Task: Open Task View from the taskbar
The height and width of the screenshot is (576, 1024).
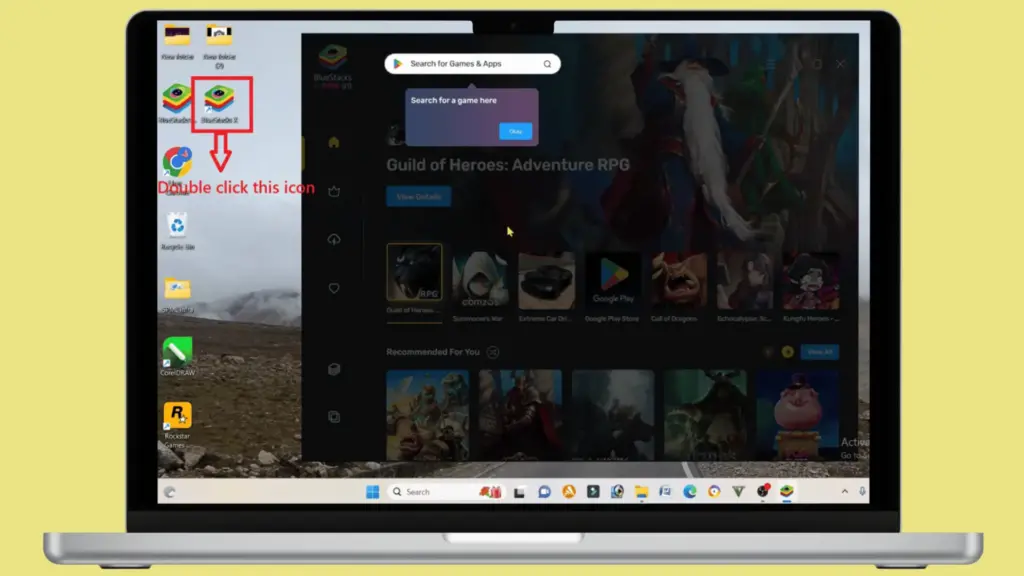Action: click(519, 492)
